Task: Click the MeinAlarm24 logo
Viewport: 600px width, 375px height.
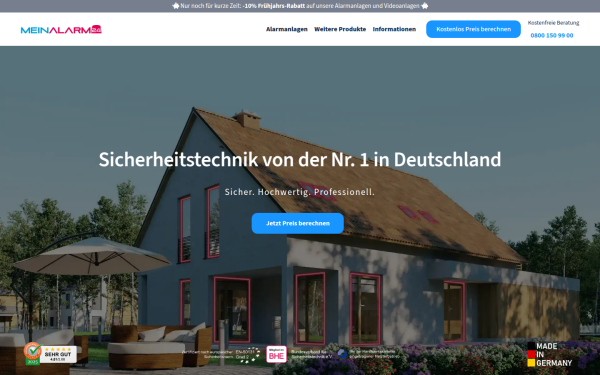Action: point(61,29)
